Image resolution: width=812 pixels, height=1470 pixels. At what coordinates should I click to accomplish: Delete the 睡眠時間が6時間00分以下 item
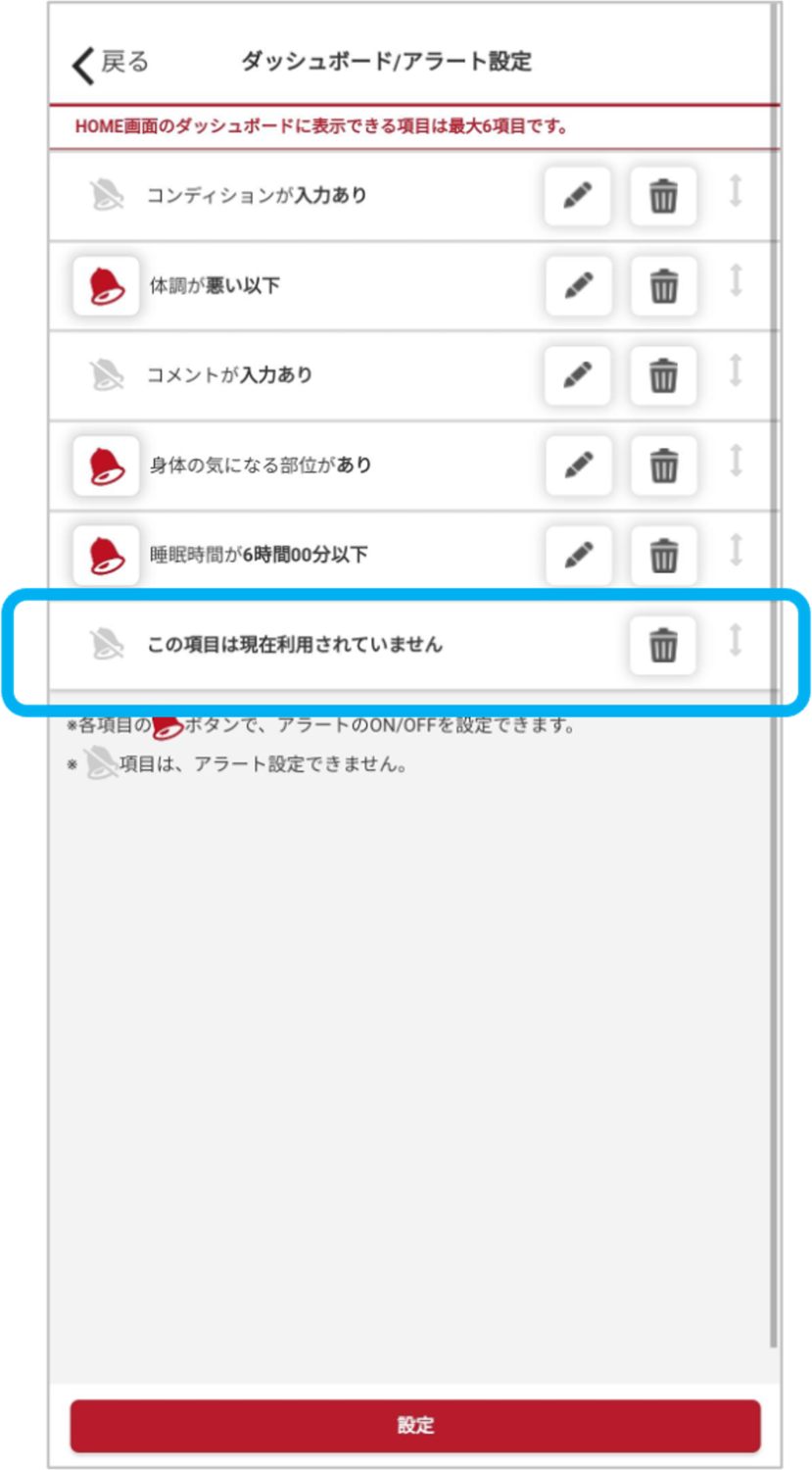click(x=663, y=556)
